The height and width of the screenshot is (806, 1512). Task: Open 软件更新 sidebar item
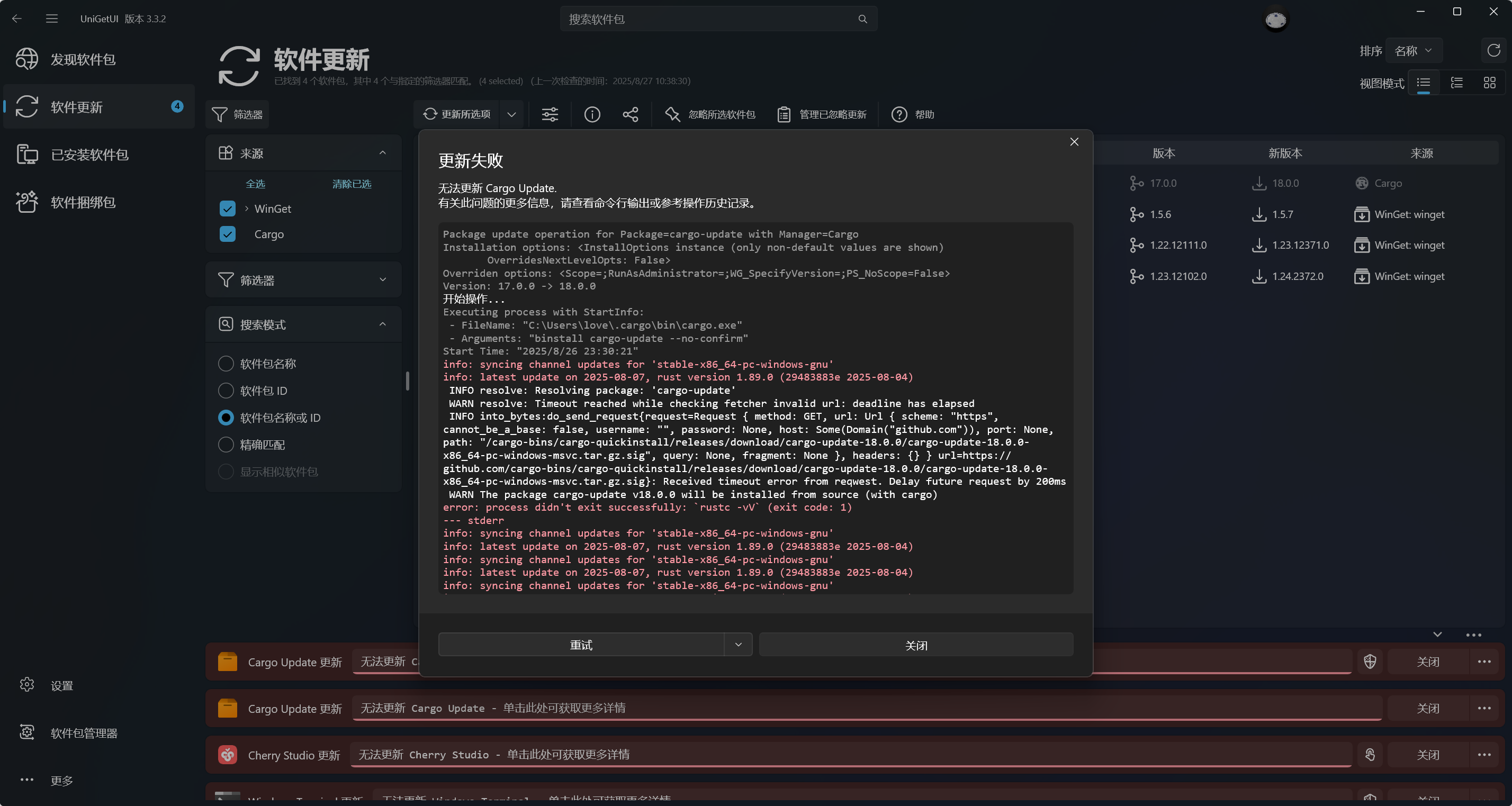(x=98, y=107)
